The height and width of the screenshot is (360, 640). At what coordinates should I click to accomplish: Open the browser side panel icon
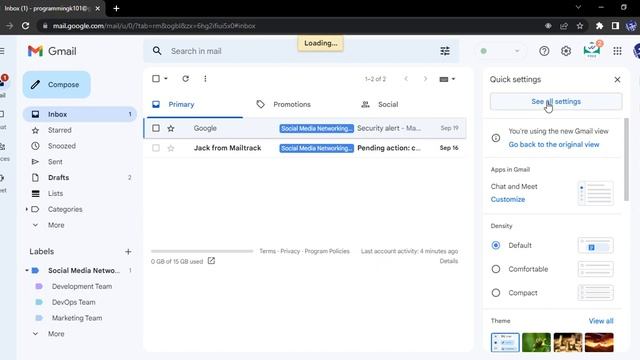tap(615, 26)
